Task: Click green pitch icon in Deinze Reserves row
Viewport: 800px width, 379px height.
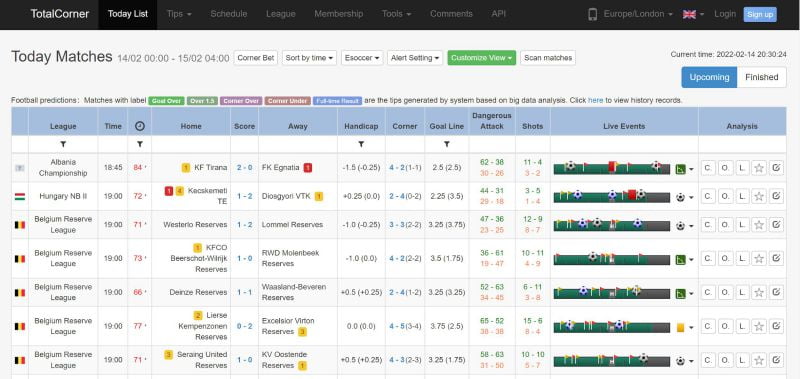Action: 680,293
